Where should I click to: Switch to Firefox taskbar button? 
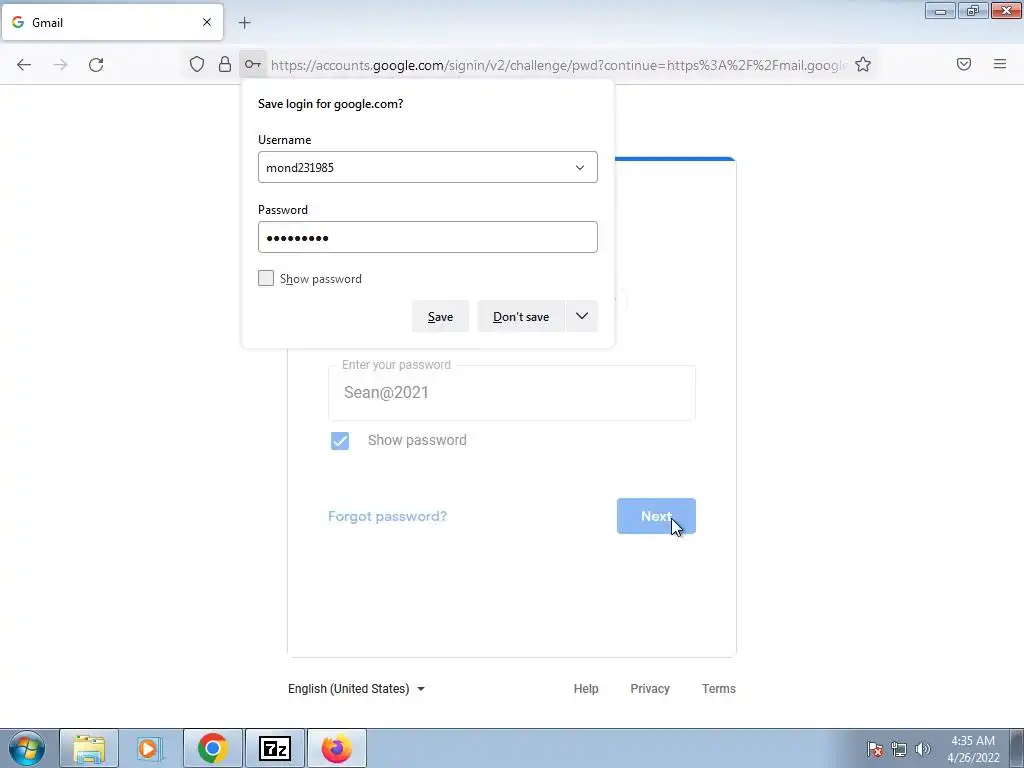click(337, 748)
